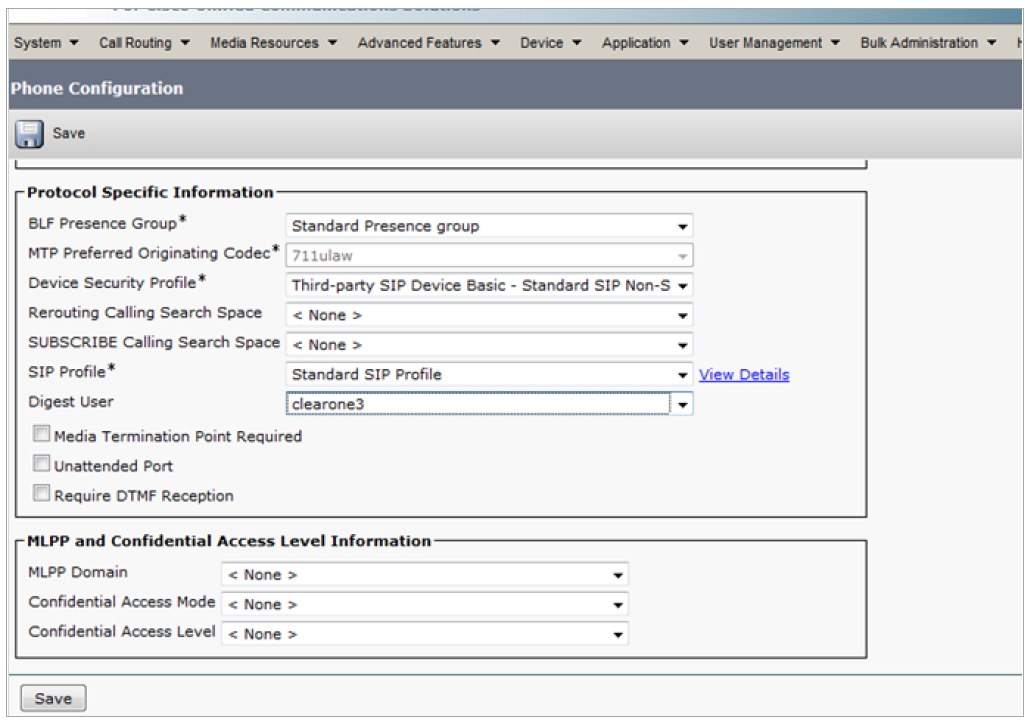Open the Advanced Features menu
1025x727 pixels.
pyautogui.click(x=428, y=43)
